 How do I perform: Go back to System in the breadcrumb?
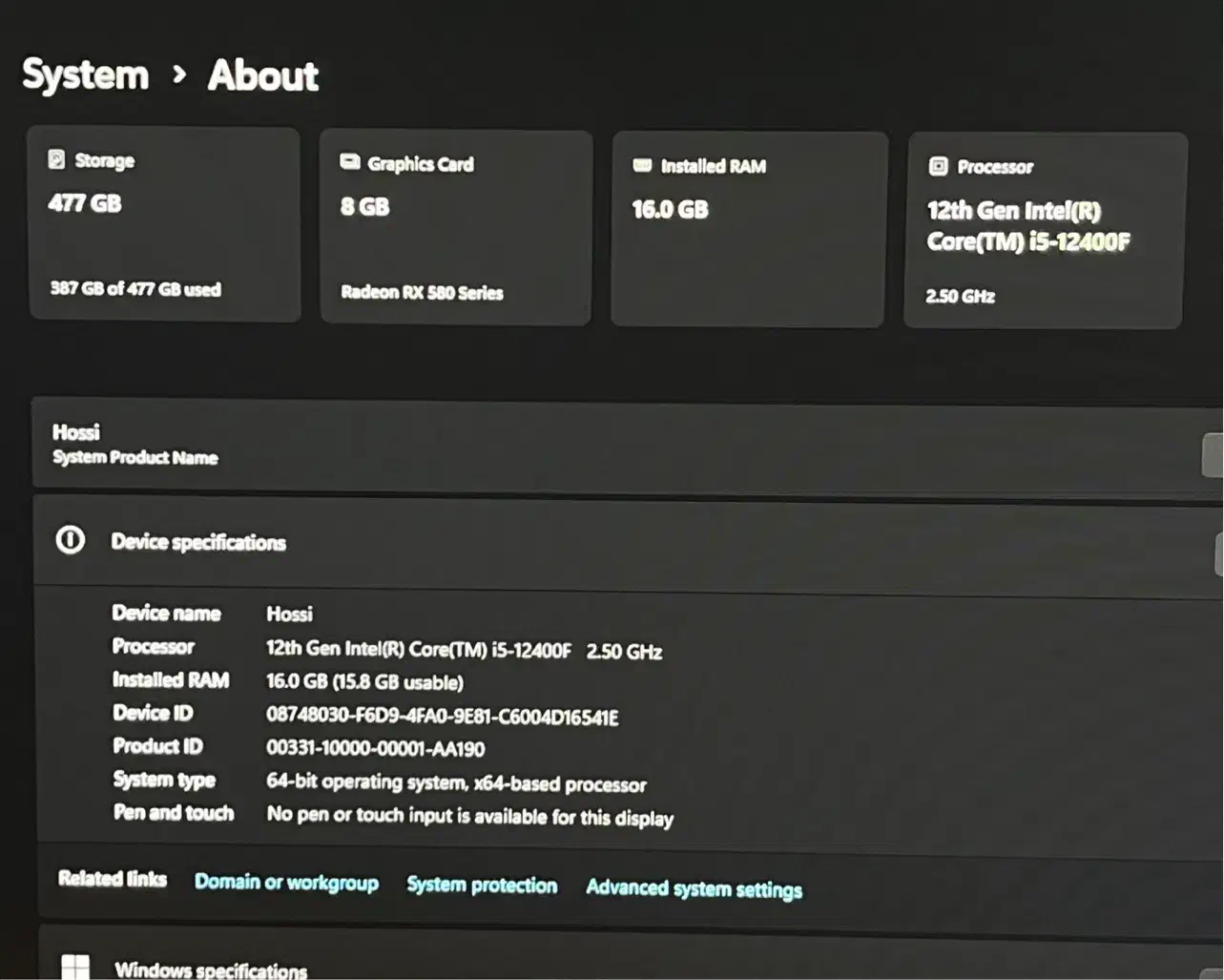coord(86,74)
